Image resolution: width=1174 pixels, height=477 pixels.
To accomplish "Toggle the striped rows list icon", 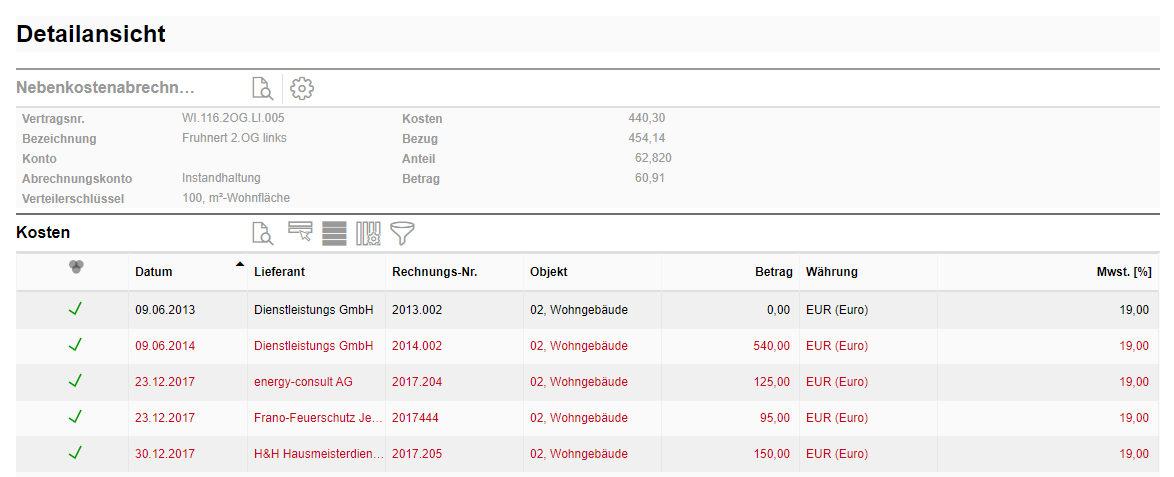I will click(x=334, y=233).
